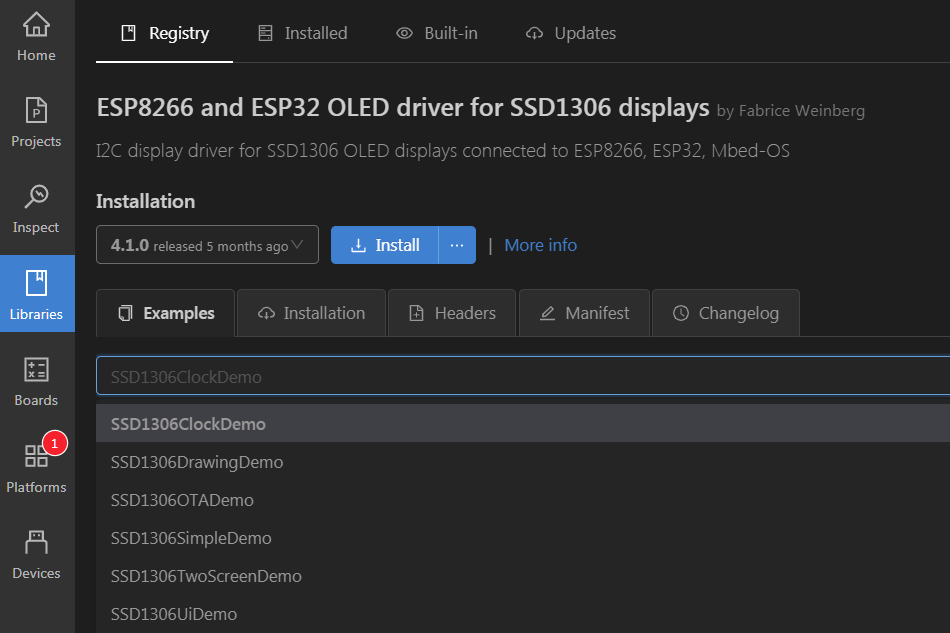Go to Home in the sidebar
Viewport: 950px width, 633px height.
coord(36,38)
